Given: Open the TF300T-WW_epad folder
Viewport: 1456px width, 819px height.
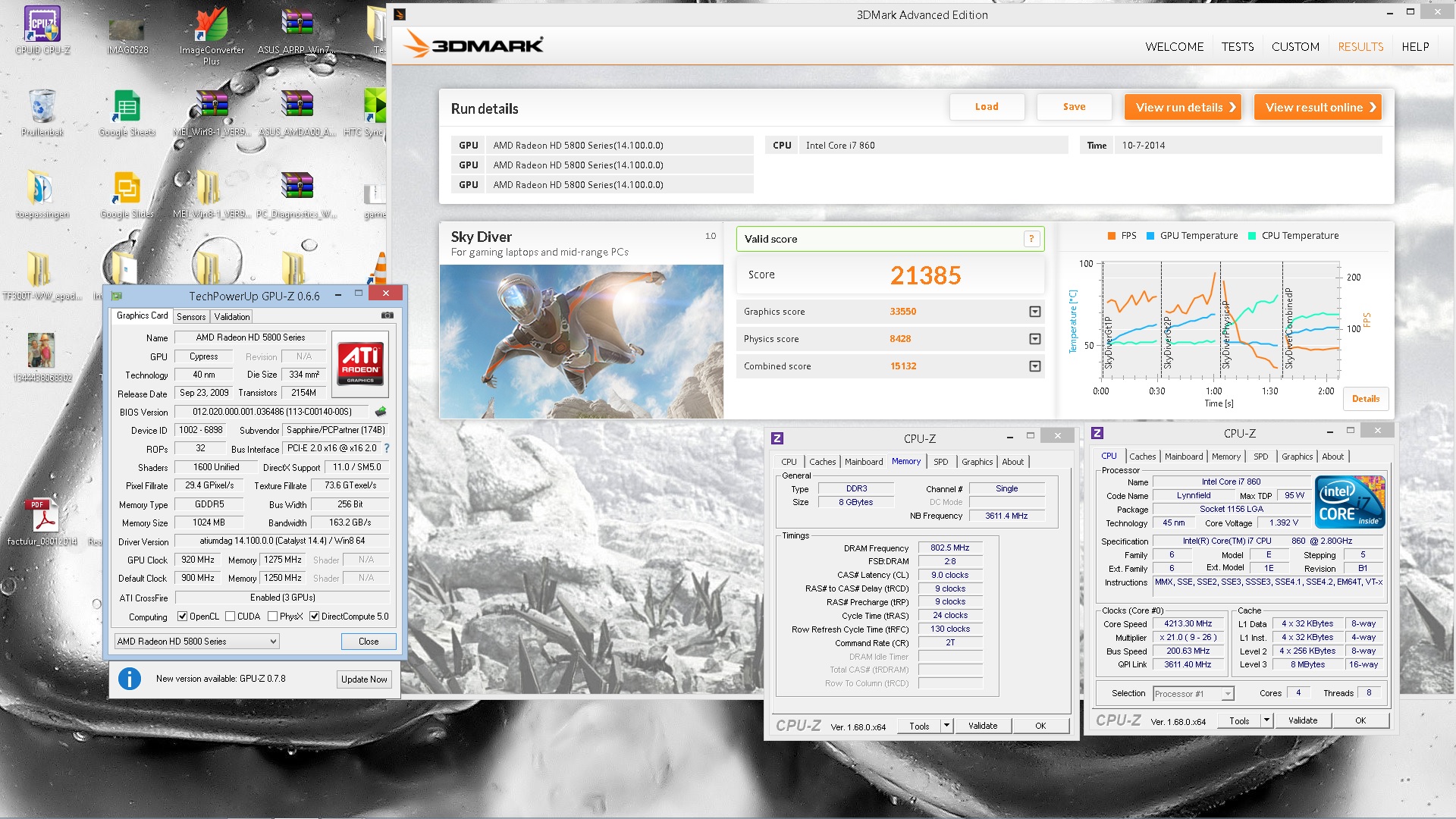Looking at the screenshot, I should point(42,276).
